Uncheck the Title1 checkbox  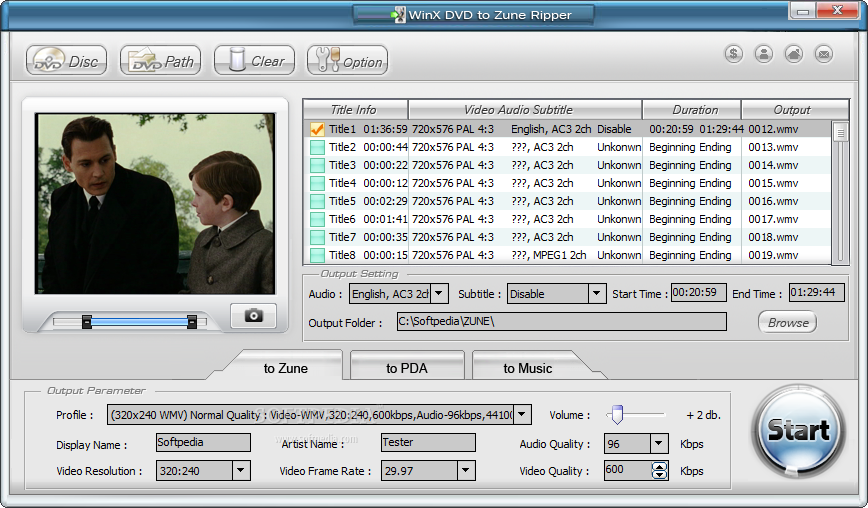317,129
